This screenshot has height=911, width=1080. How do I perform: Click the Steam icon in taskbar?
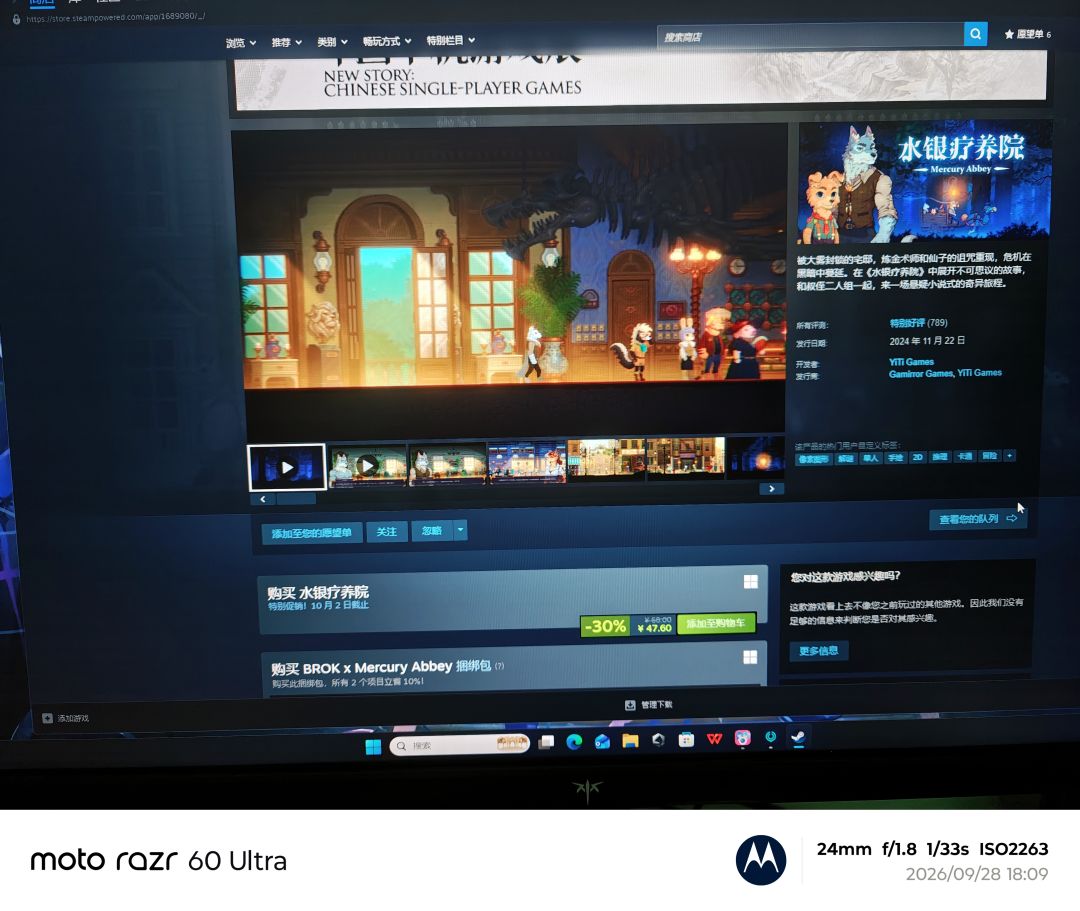(798, 737)
